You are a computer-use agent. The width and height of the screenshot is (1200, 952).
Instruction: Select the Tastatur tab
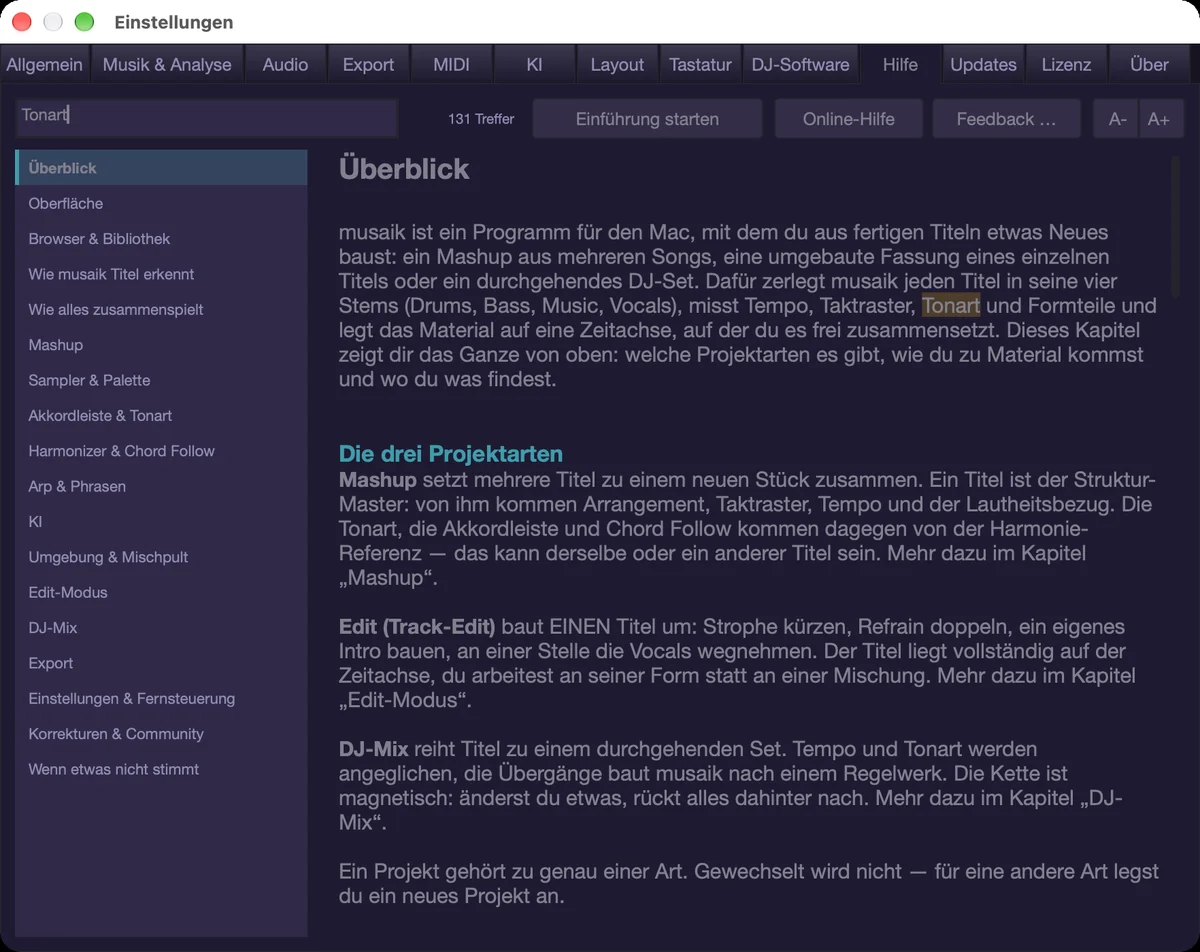pos(700,64)
